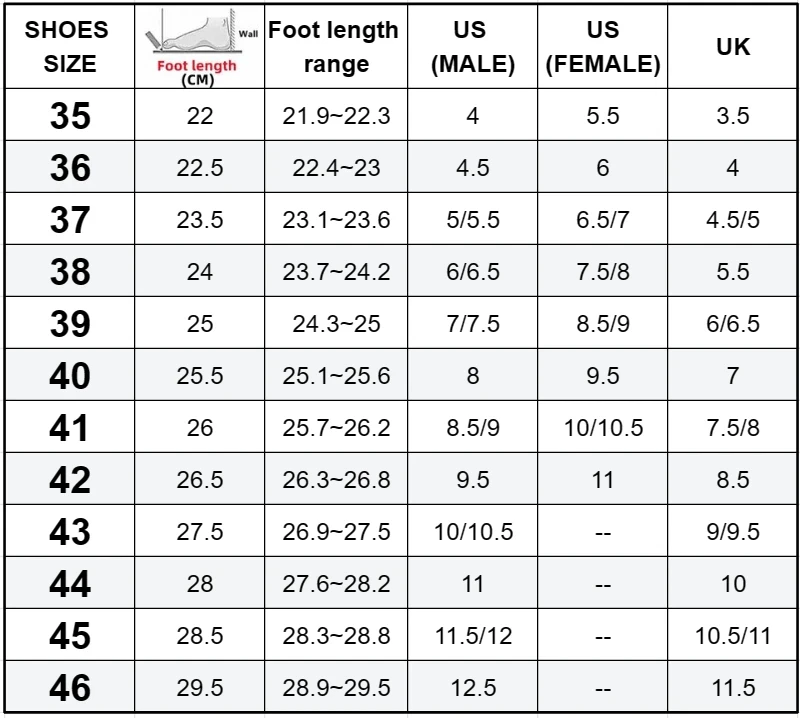
Task: Select the US (MALE) column header
Action: point(472,47)
